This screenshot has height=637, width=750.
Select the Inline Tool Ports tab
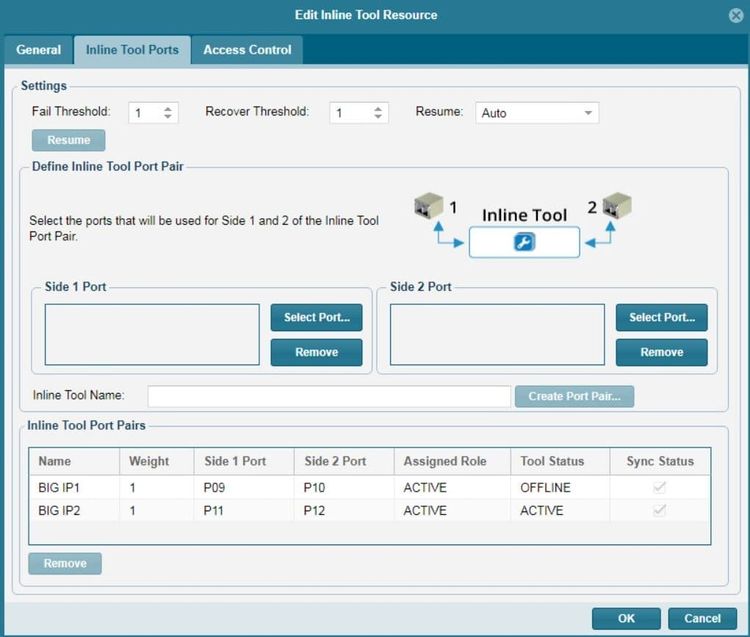132,50
